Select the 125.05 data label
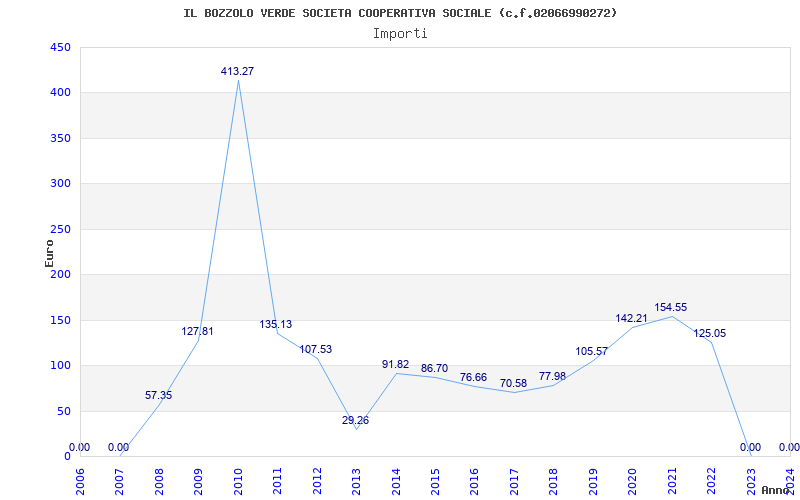800x500 pixels. point(710,333)
